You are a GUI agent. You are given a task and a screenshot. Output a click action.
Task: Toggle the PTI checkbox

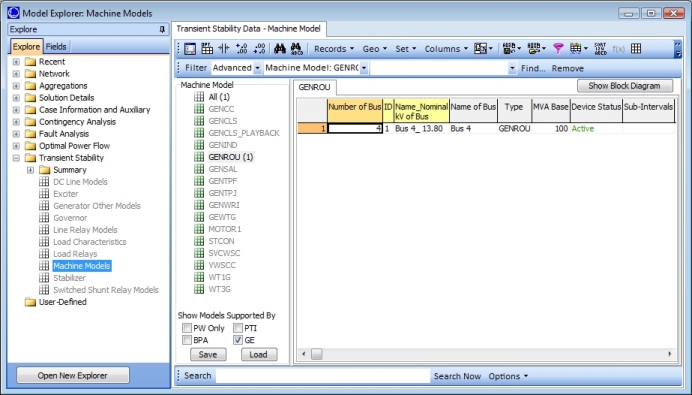point(238,328)
